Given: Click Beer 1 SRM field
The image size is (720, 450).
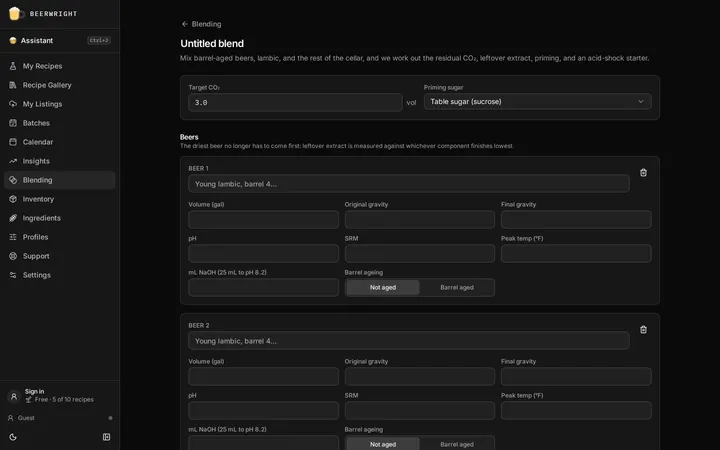Looking at the screenshot, I should click(x=420, y=253).
